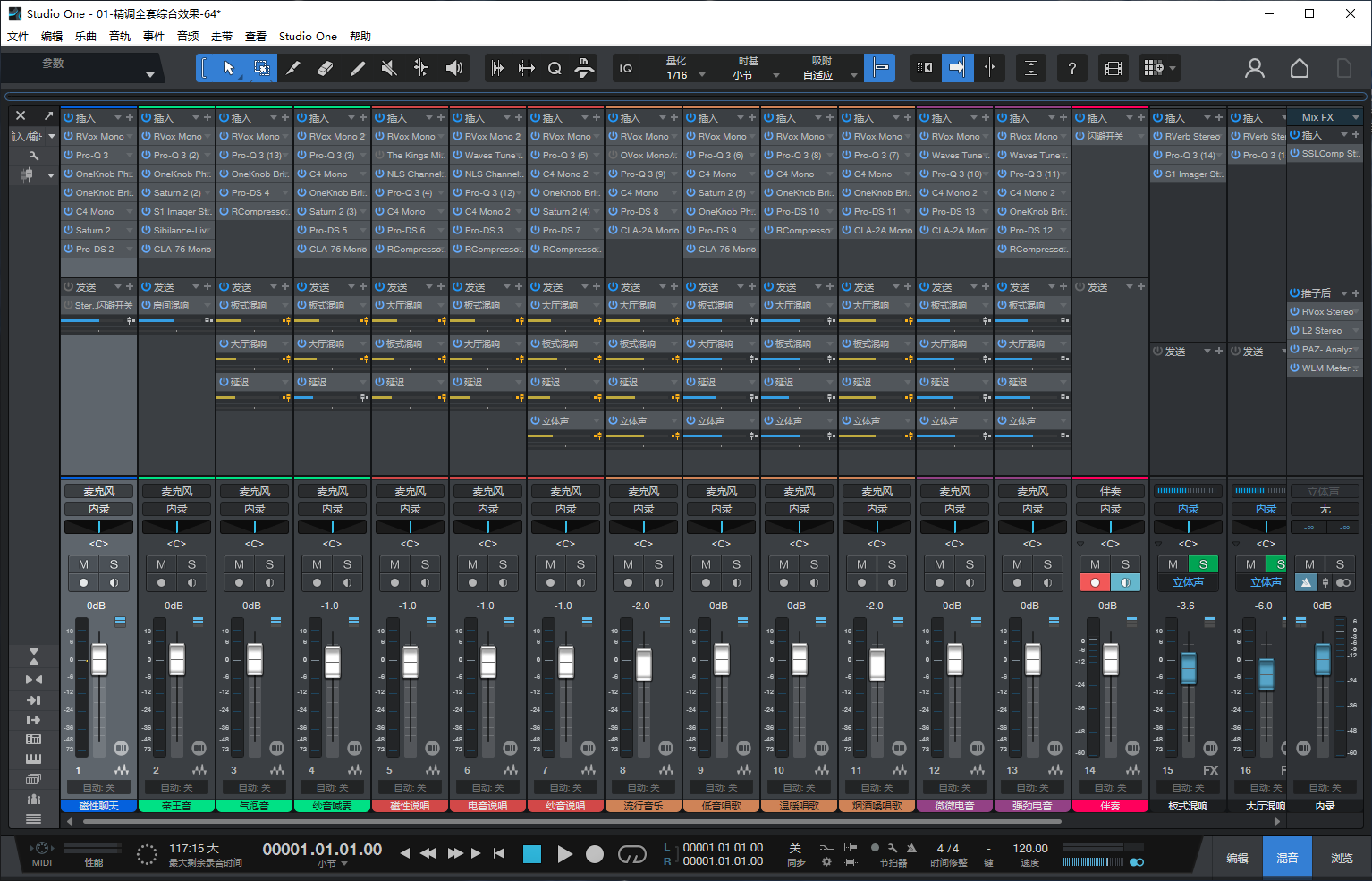This screenshot has width=1372, height=881.
Task: Select the Eraser tool
Action: (x=326, y=67)
